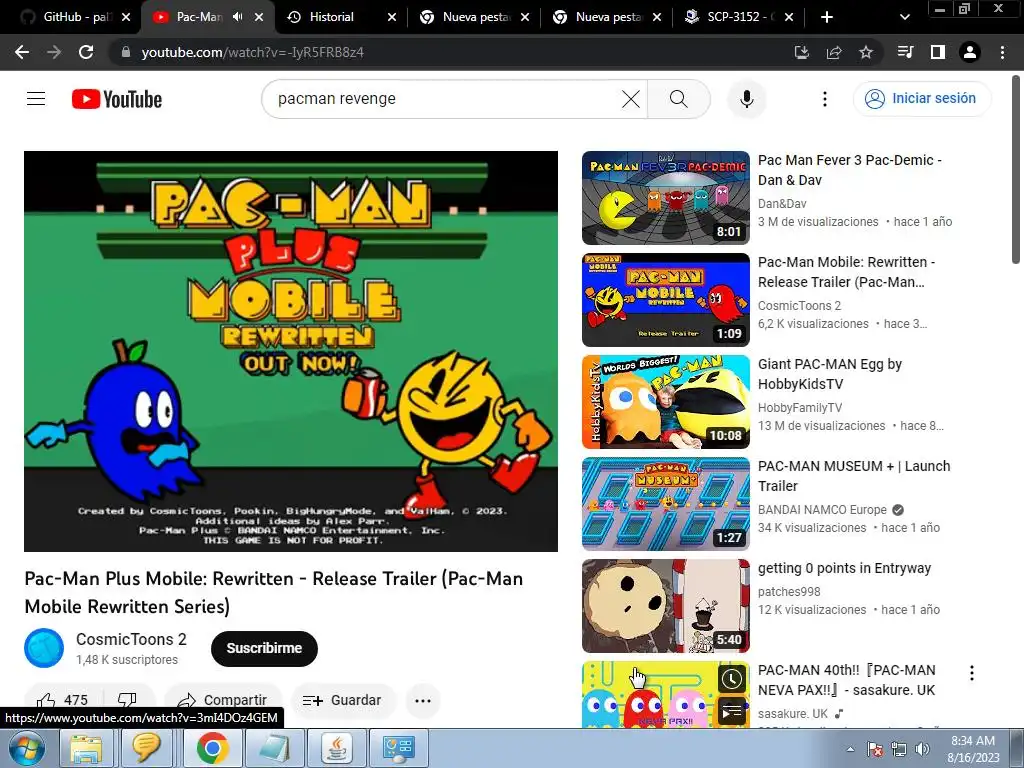
Task: Open the Windows Start button
Action: [26, 748]
